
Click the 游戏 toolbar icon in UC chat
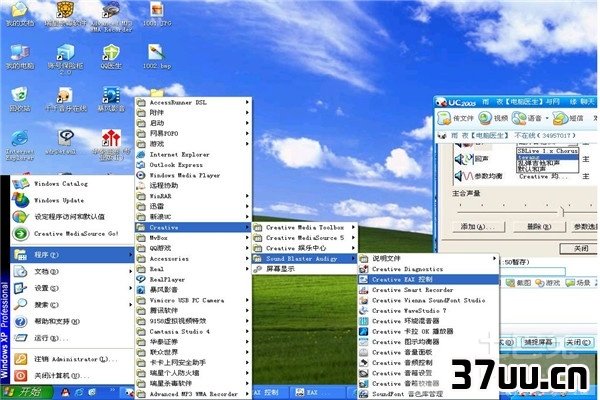[540, 283]
